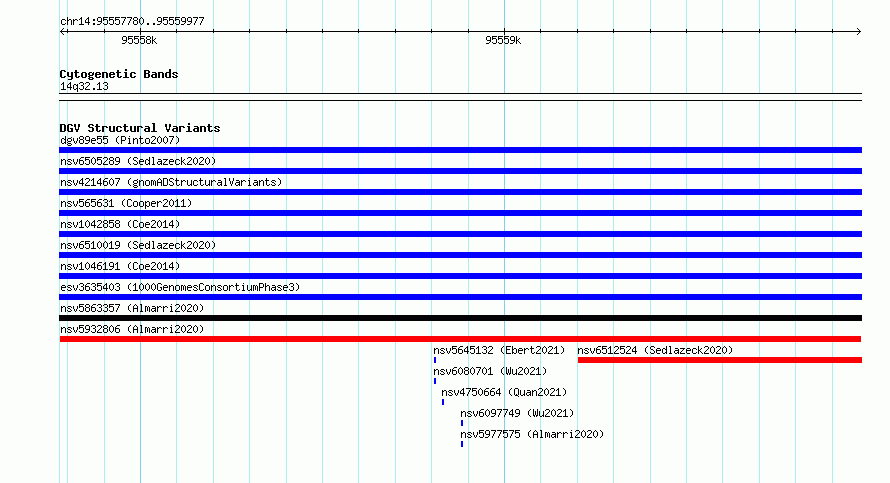Open the nsv5645132 (Ebert2021) label
Image resolution: width=890 pixels, height=483 pixels.
(x=499, y=350)
